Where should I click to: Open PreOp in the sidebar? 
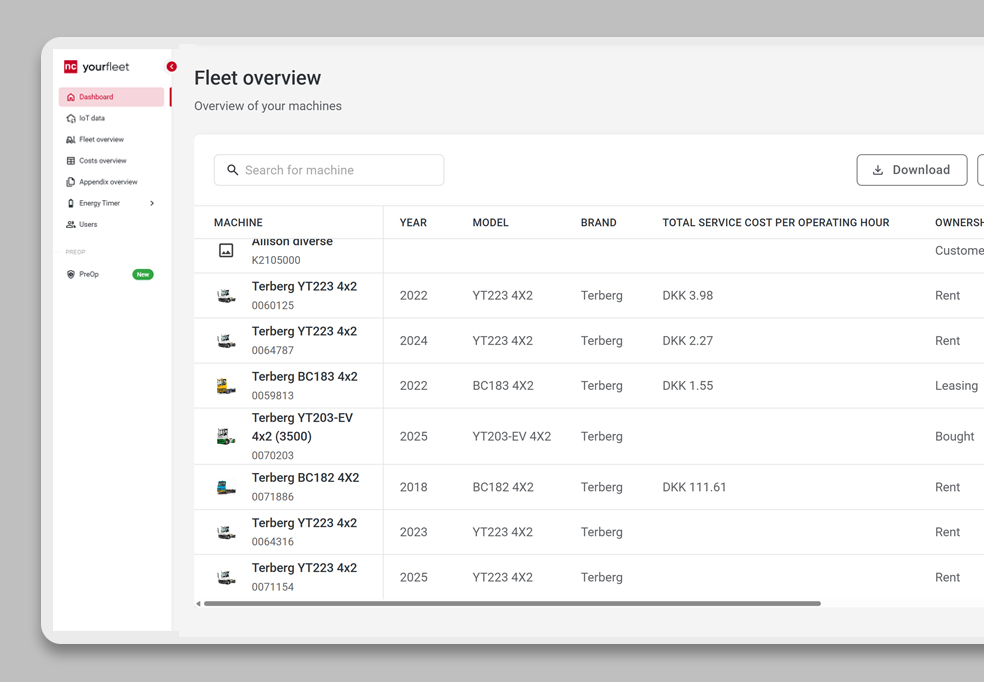coord(88,274)
